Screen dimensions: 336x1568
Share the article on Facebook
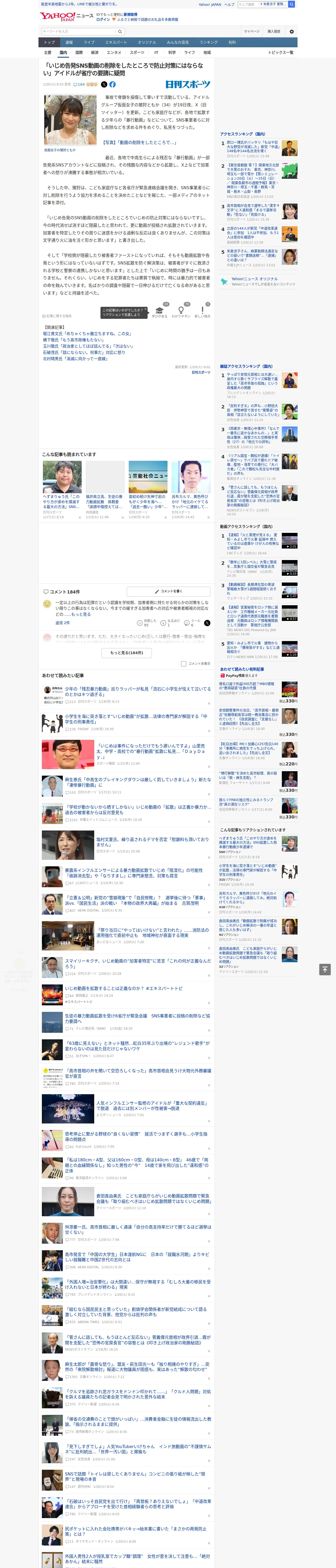112,85
